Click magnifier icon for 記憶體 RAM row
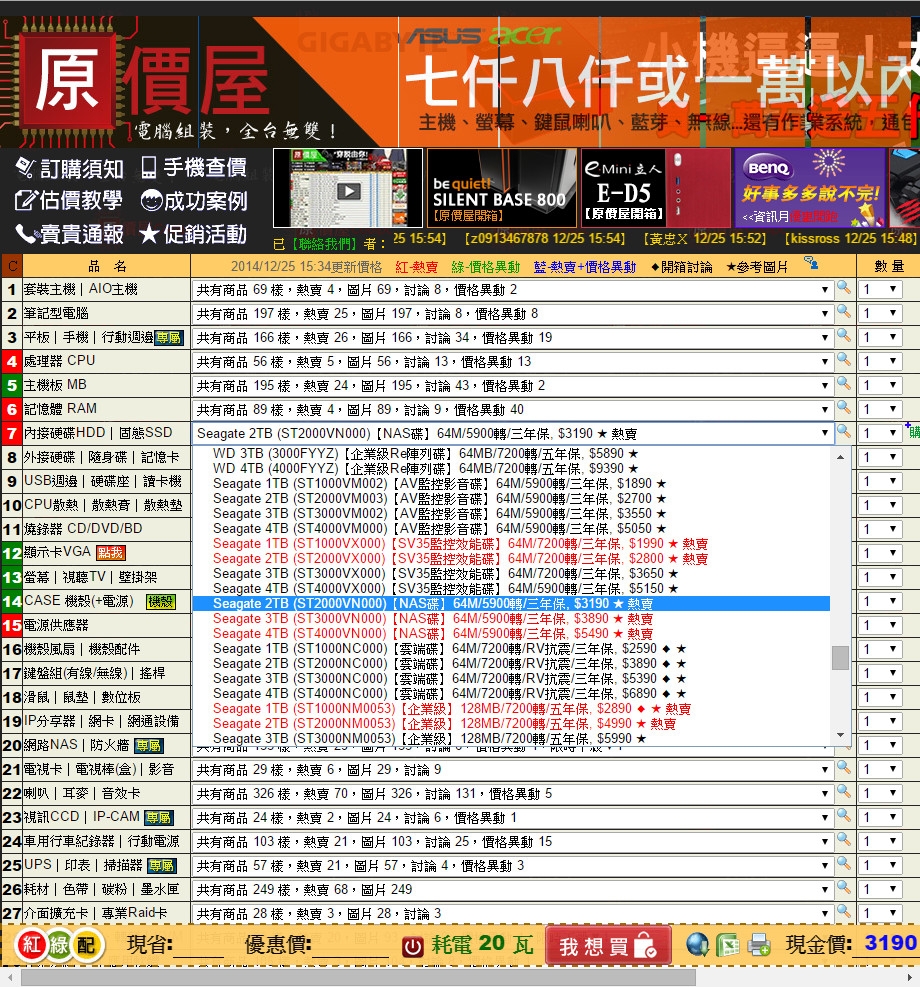Screen dimensions: 920x987 click(844, 408)
